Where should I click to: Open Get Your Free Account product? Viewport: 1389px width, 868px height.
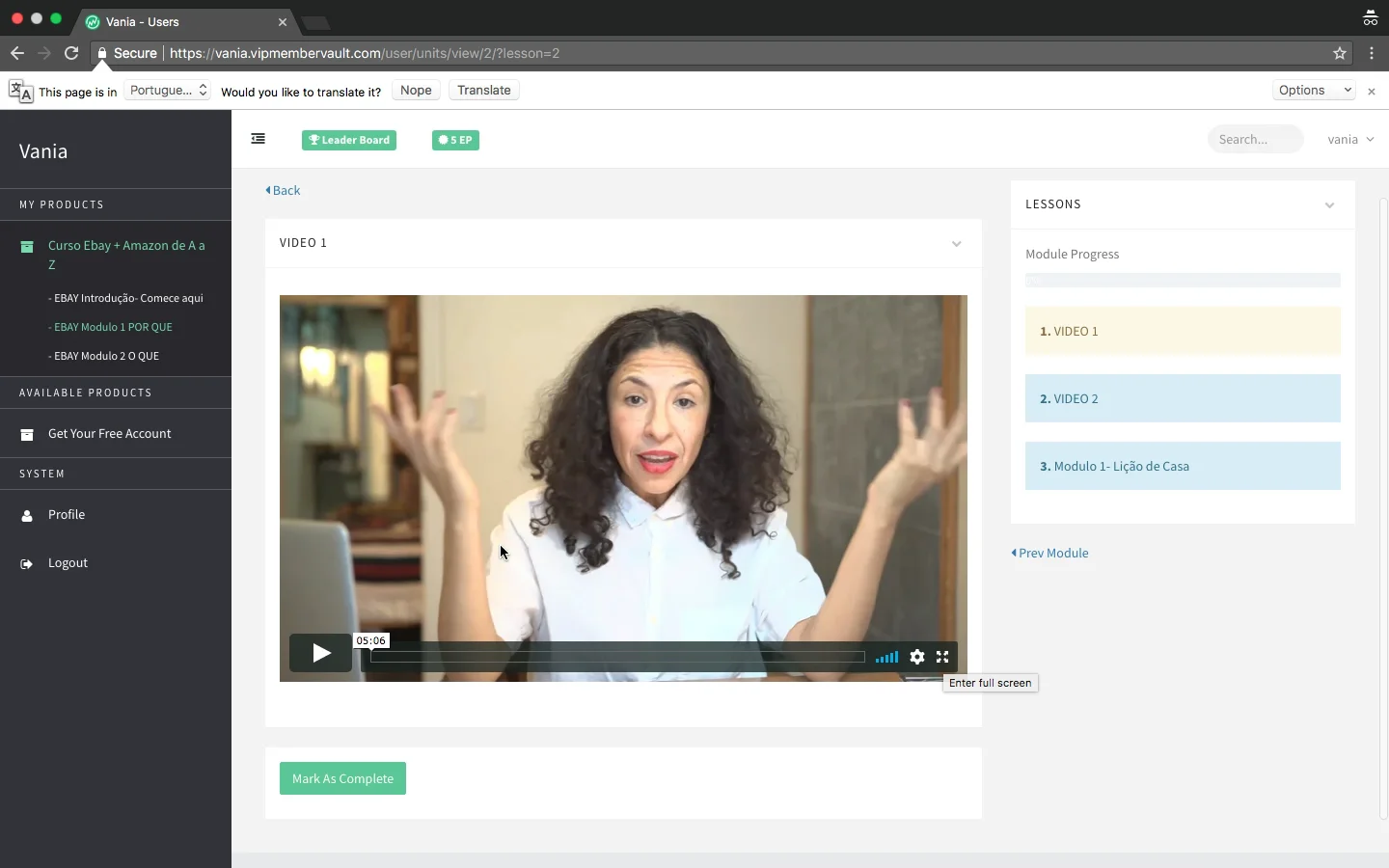109,433
